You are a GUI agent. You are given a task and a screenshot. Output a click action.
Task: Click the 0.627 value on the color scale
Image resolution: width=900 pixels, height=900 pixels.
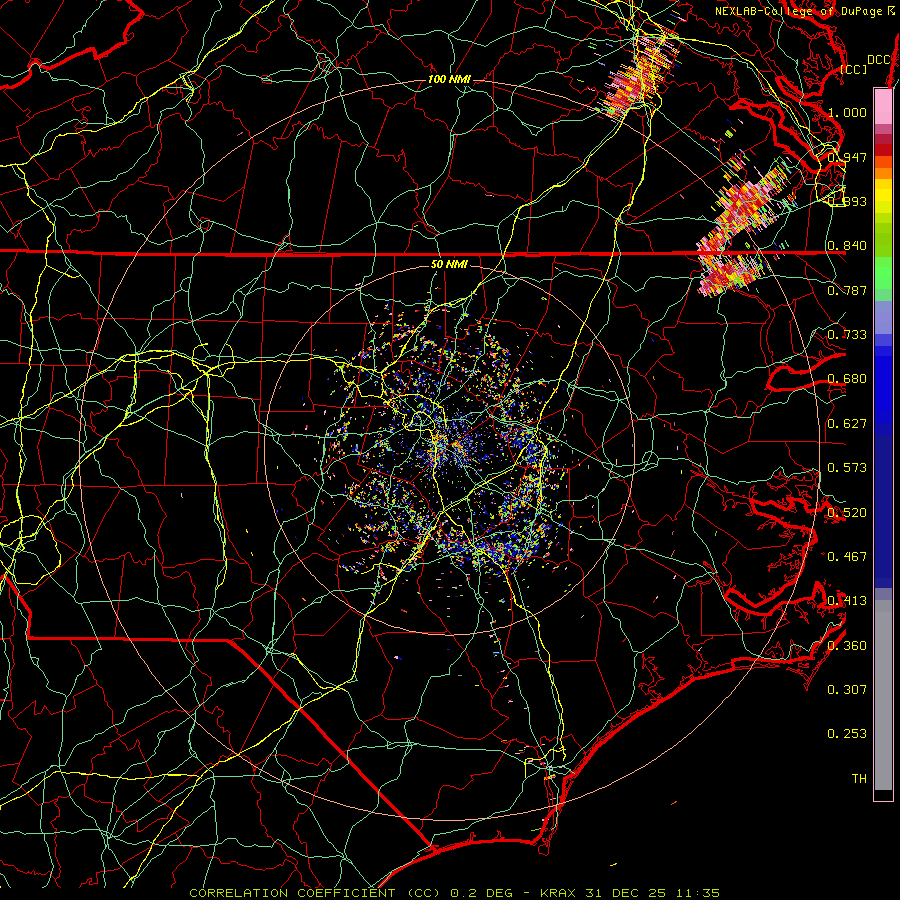(x=847, y=424)
